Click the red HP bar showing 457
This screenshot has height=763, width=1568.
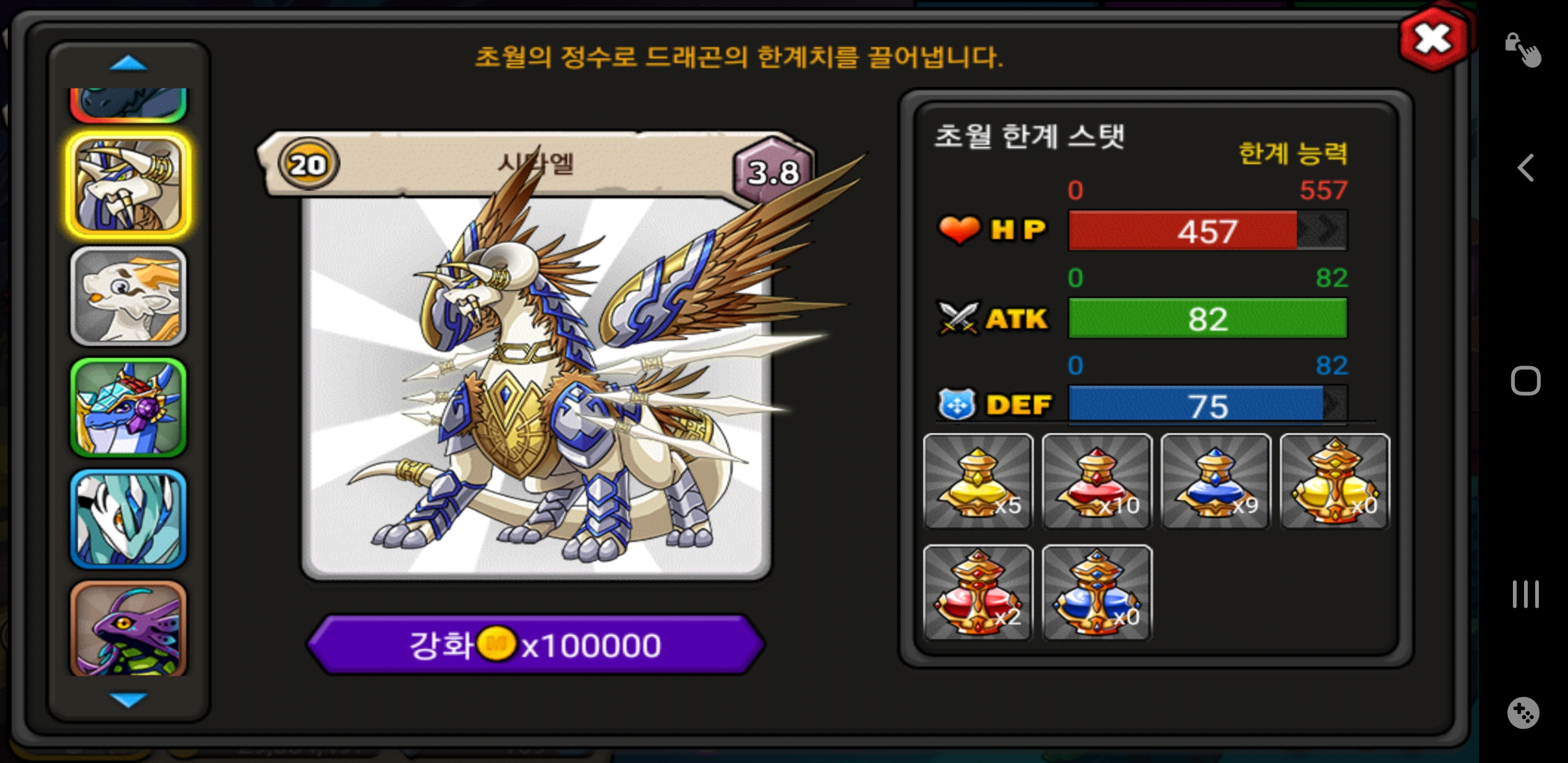point(1208,231)
